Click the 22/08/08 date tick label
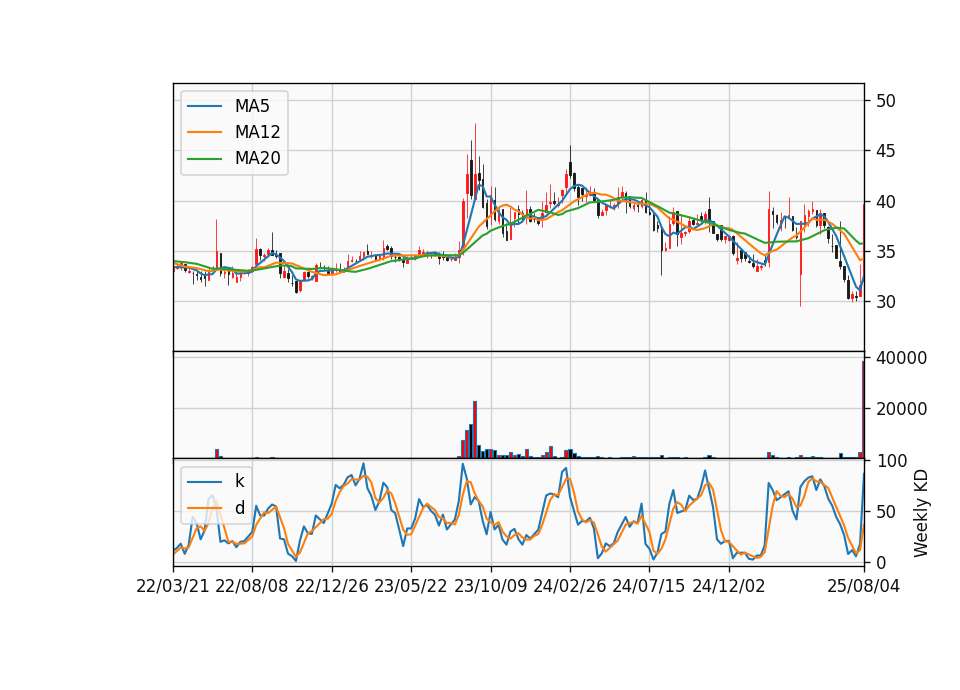The image size is (960, 690). pos(252,586)
